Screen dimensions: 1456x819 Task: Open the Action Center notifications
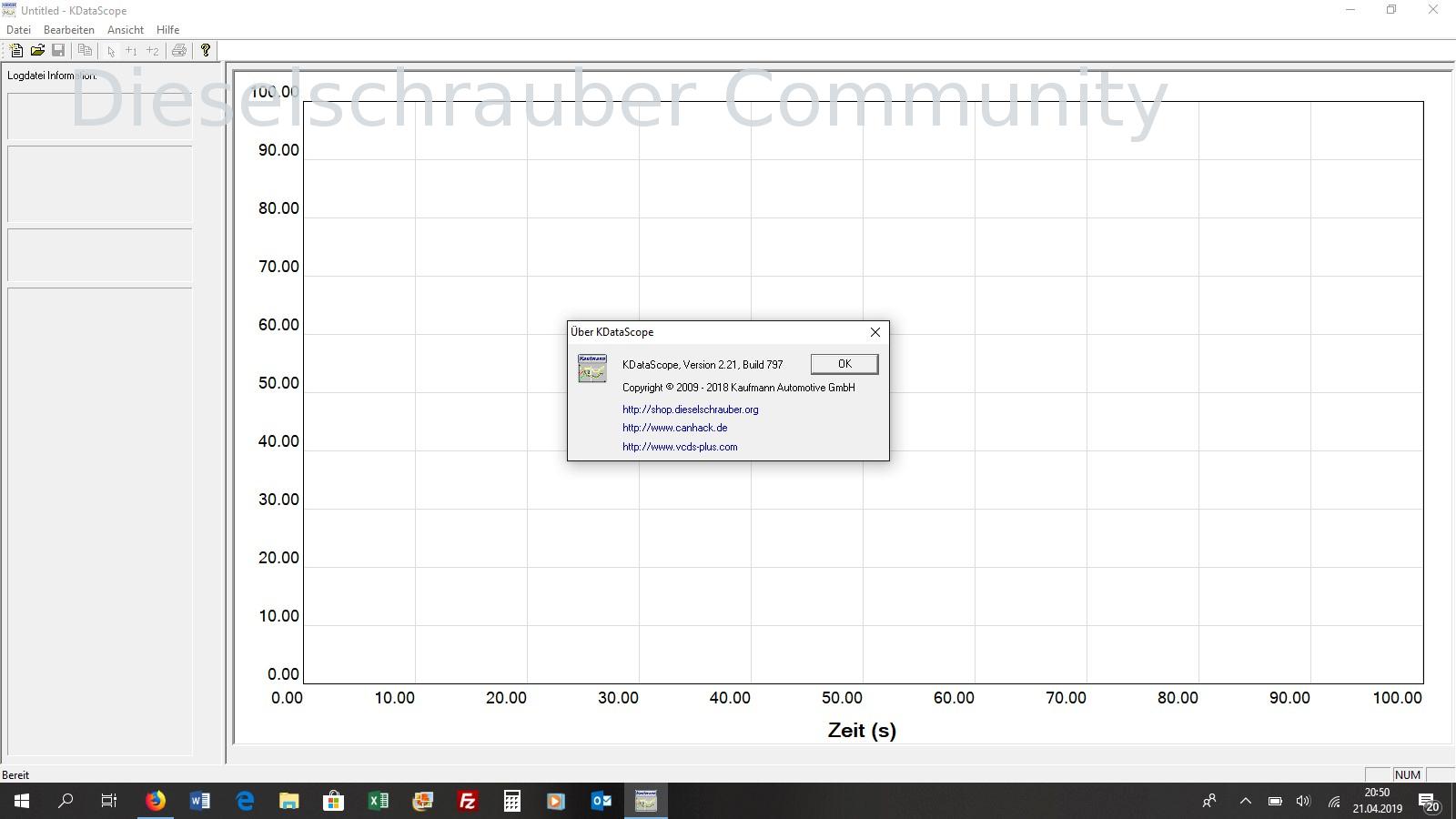tap(1430, 801)
